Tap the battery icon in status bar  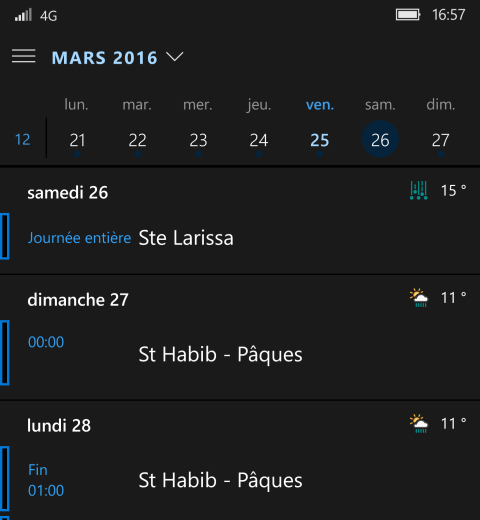tap(408, 15)
